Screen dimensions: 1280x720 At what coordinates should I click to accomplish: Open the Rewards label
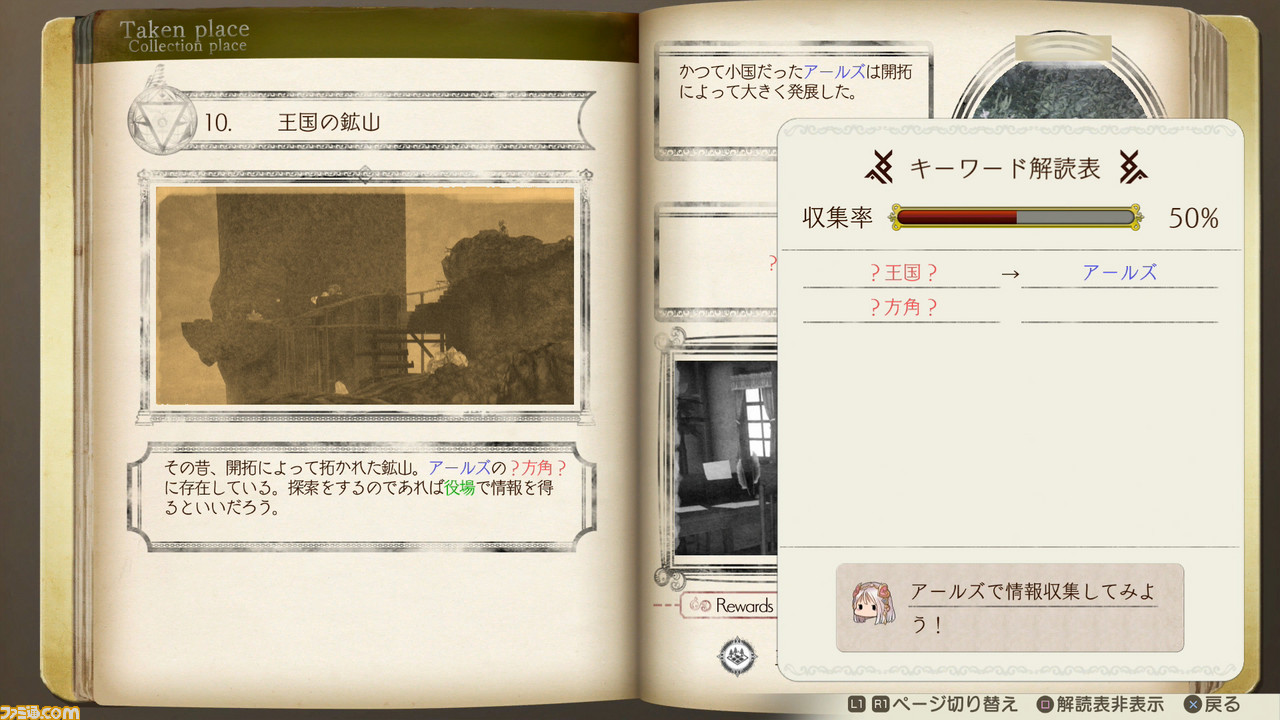pyautogui.click(x=744, y=606)
